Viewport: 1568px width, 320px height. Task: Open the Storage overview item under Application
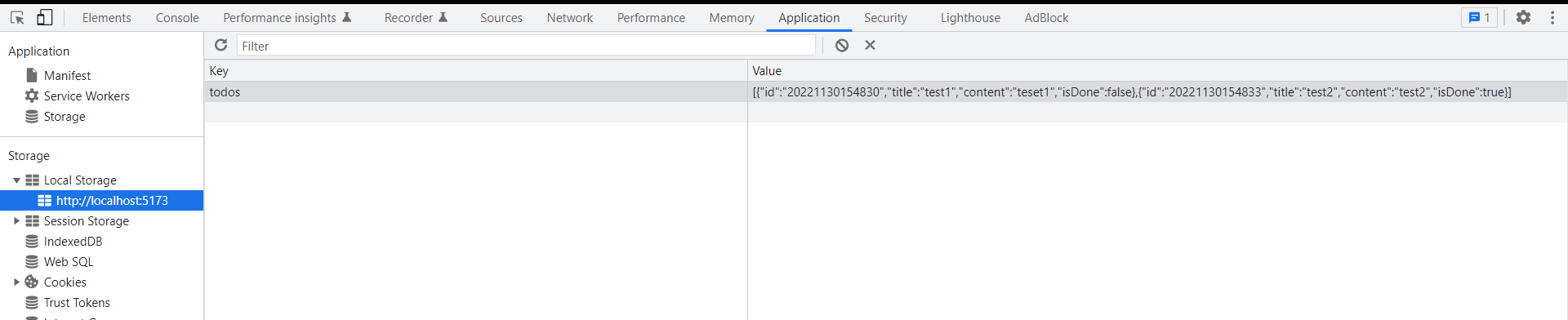pyautogui.click(x=65, y=116)
